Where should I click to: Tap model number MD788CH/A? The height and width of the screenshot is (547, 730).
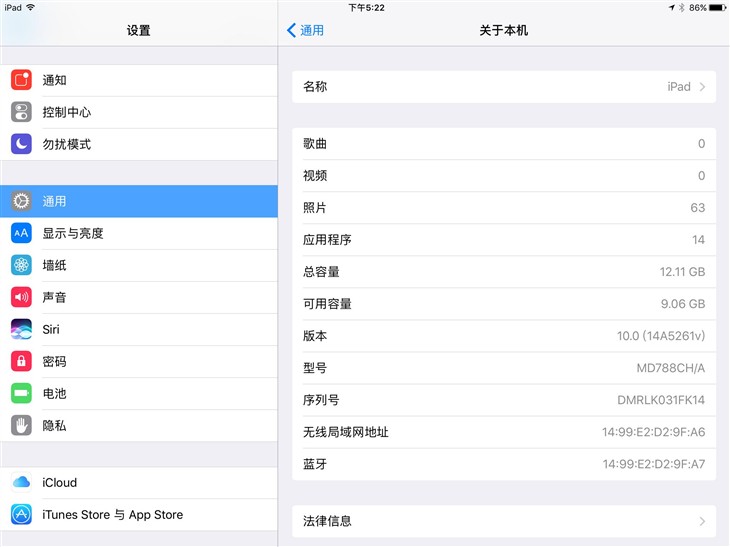(671, 368)
